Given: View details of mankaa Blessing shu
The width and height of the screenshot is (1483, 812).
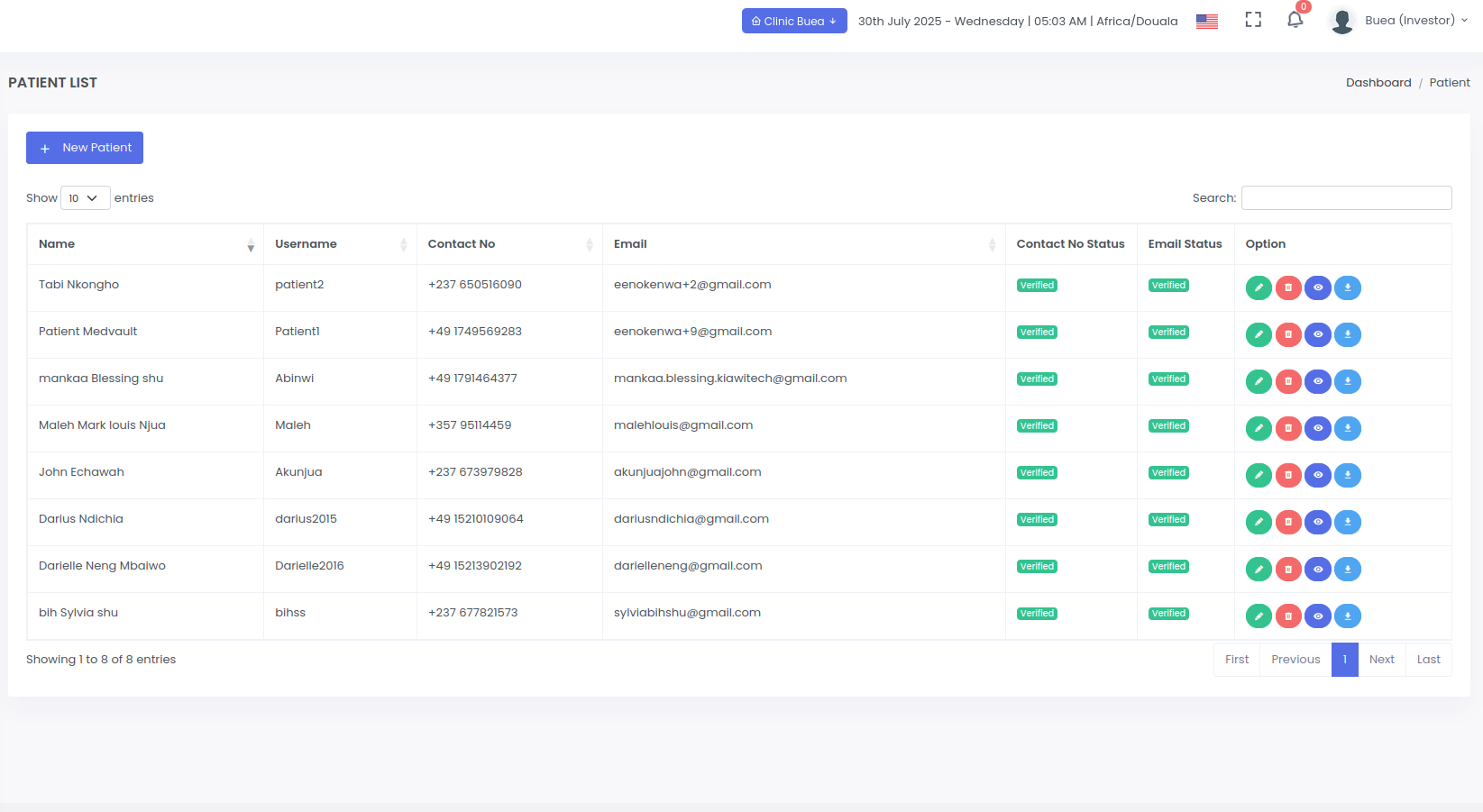Looking at the screenshot, I should (x=1318, y=381).
